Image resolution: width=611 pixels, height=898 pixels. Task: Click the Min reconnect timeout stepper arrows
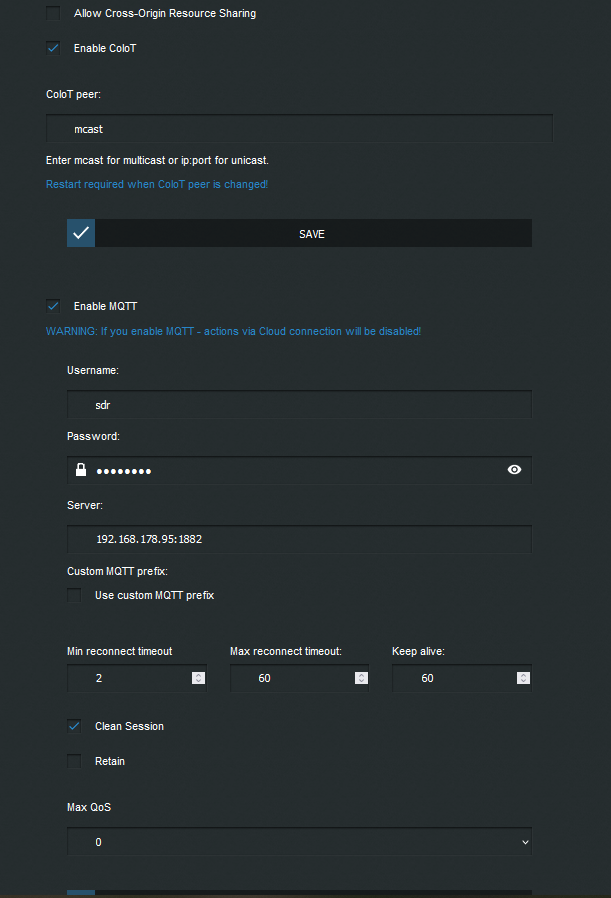pos(198,678)
